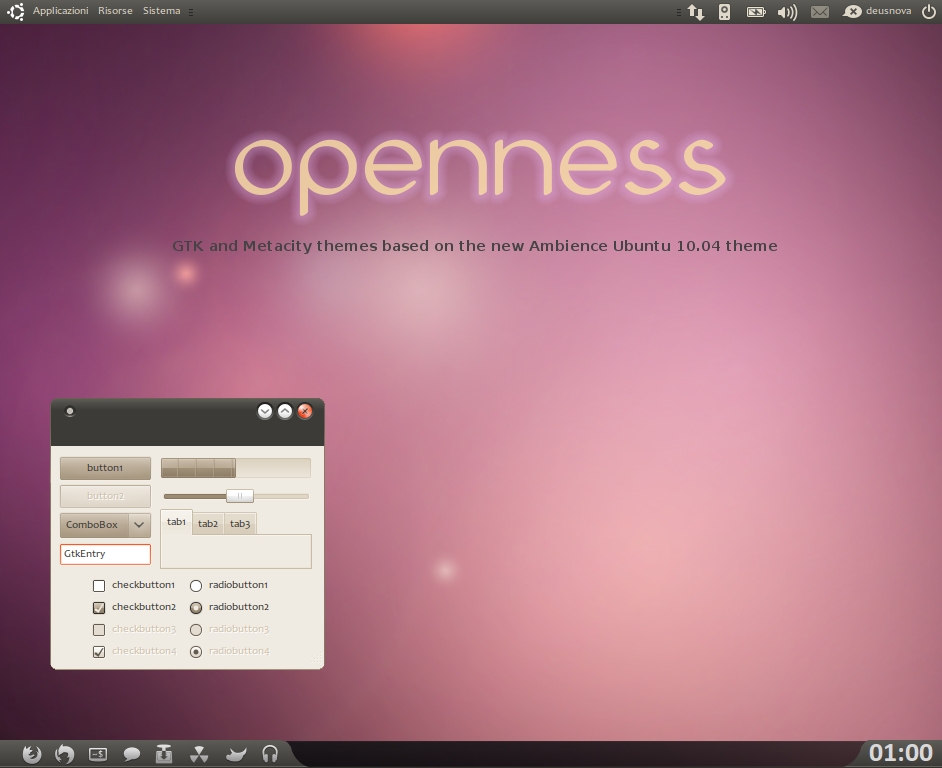Launch the bird-shaped microblog client icon
942x768 pixels.
click(x=236, y=754)
